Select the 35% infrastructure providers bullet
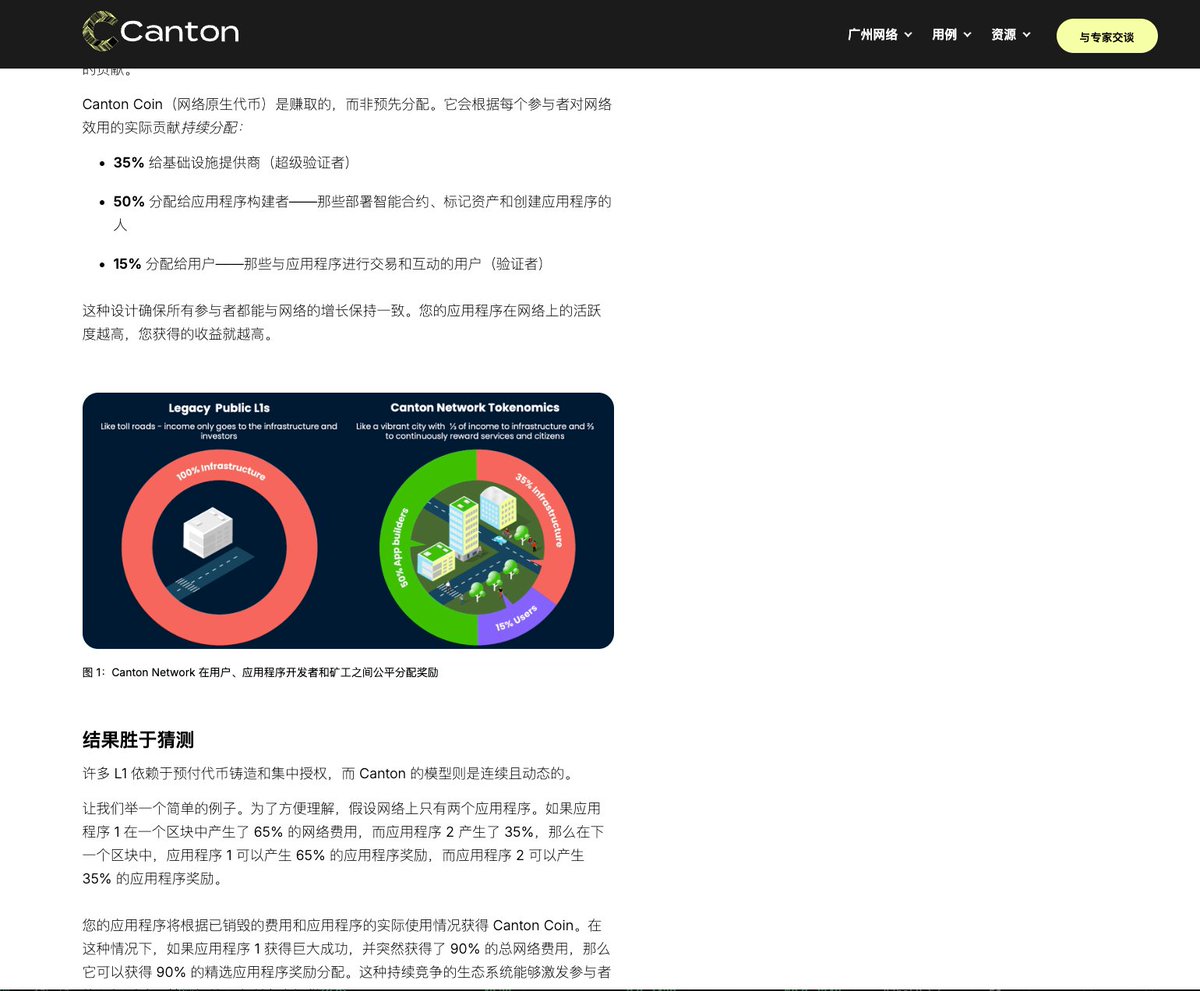 coord(231,162)
